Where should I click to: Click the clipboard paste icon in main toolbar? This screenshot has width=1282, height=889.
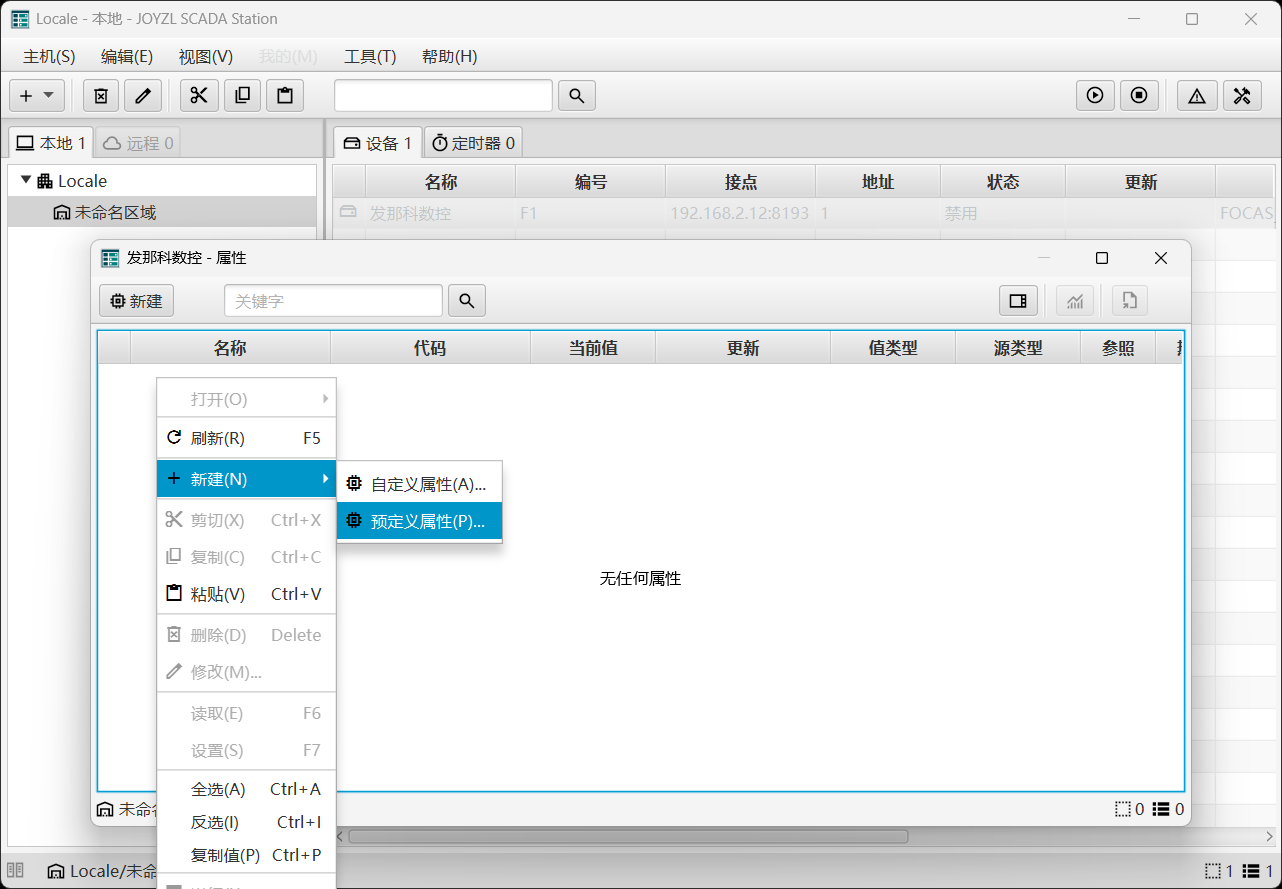tap(285, 95)
